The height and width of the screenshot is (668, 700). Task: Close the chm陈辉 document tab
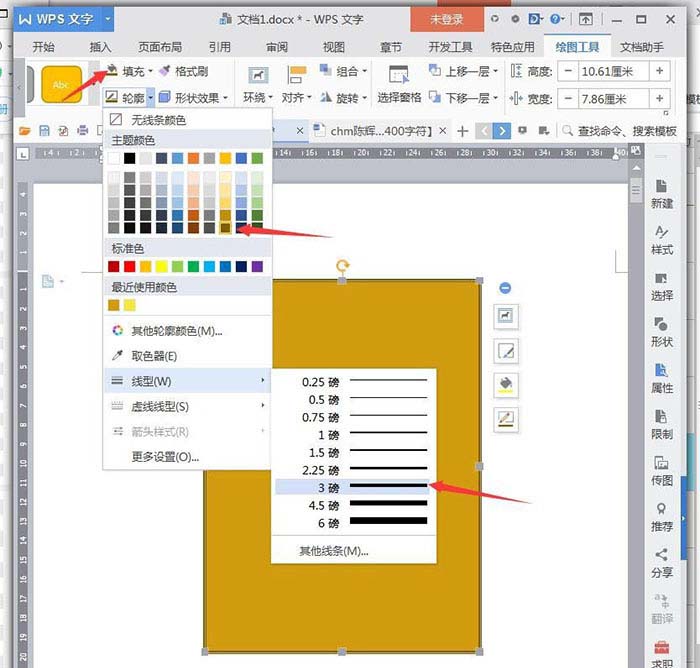[x=442, y=131]
